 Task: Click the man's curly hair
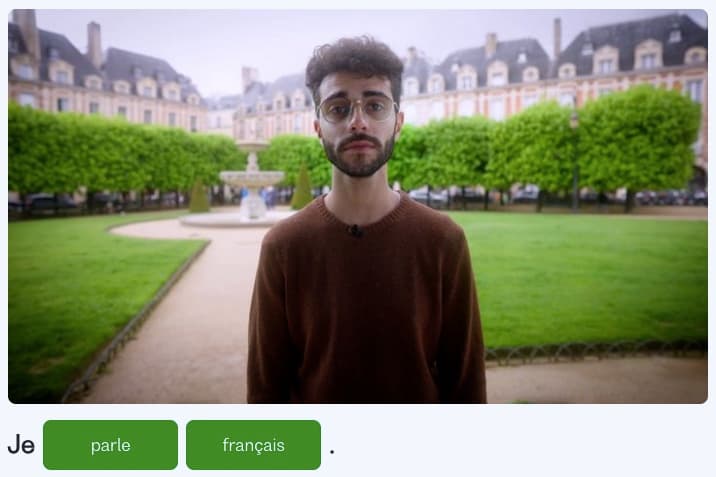tap(354, 62)
